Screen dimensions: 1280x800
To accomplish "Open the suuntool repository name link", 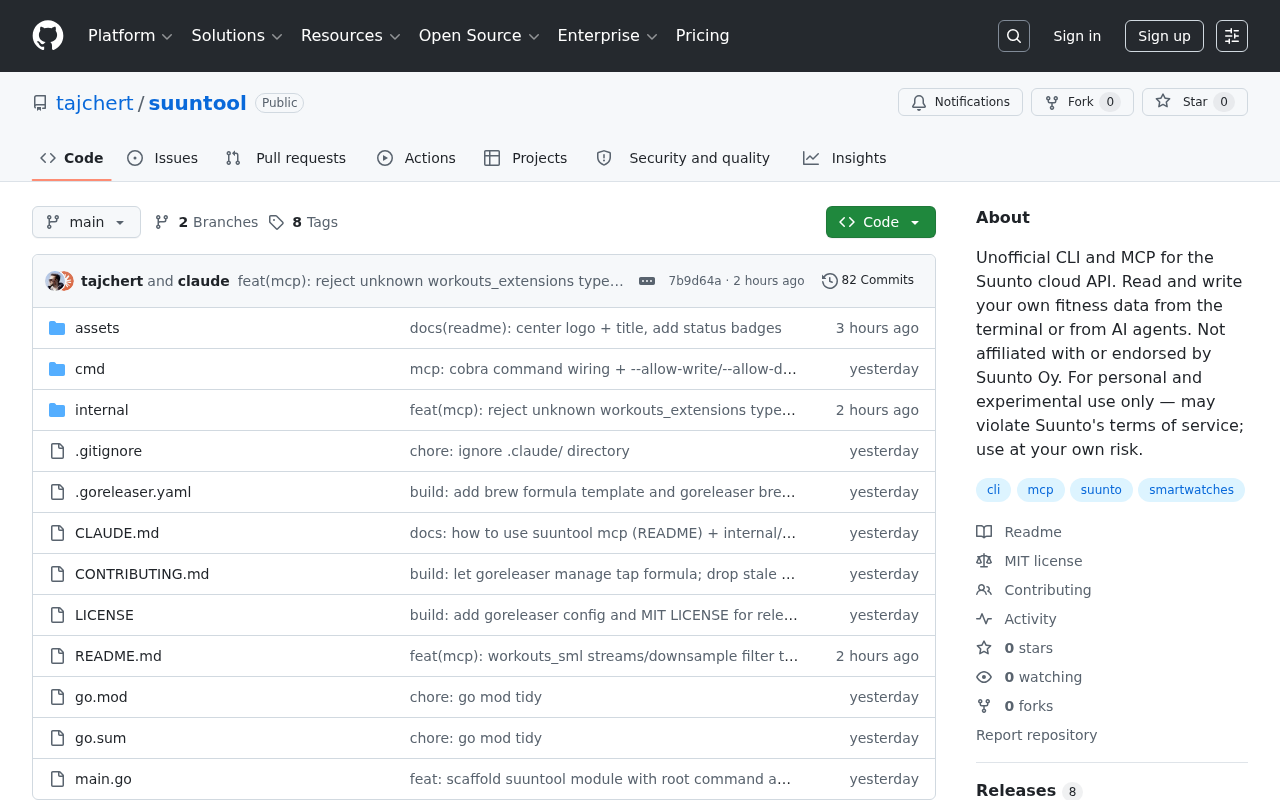I will (x=197, y=103).
